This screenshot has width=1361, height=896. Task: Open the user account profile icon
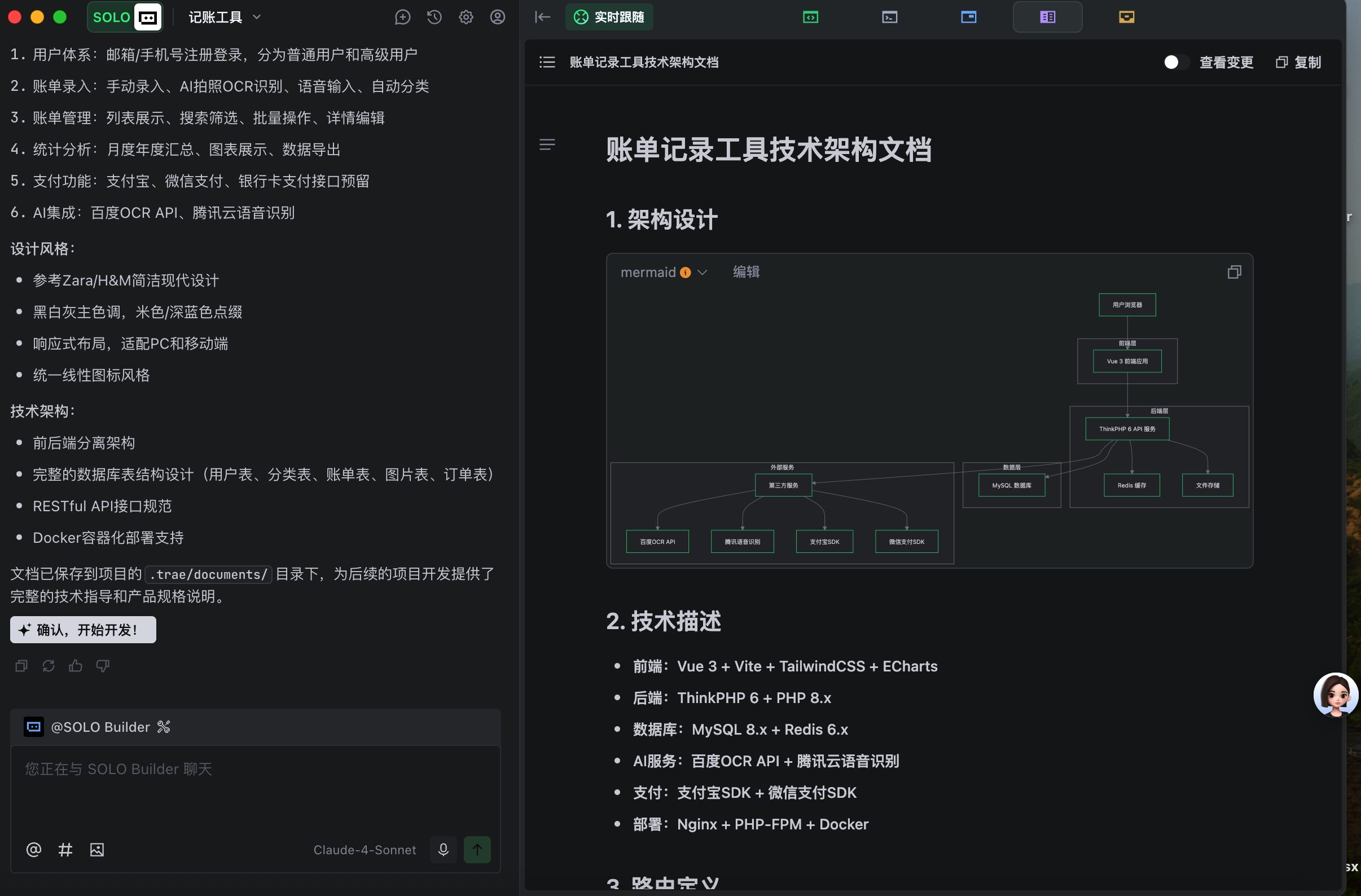tap(498, 17)
